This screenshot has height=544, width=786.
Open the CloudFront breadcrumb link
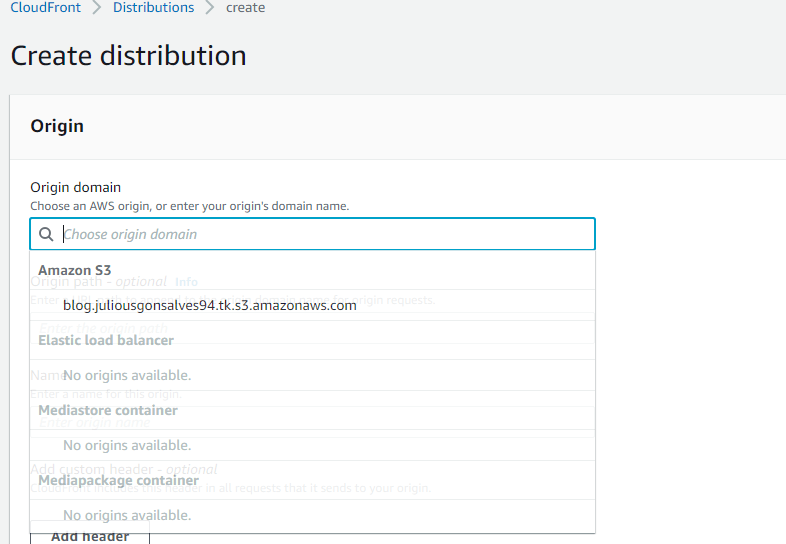(46, 8)
